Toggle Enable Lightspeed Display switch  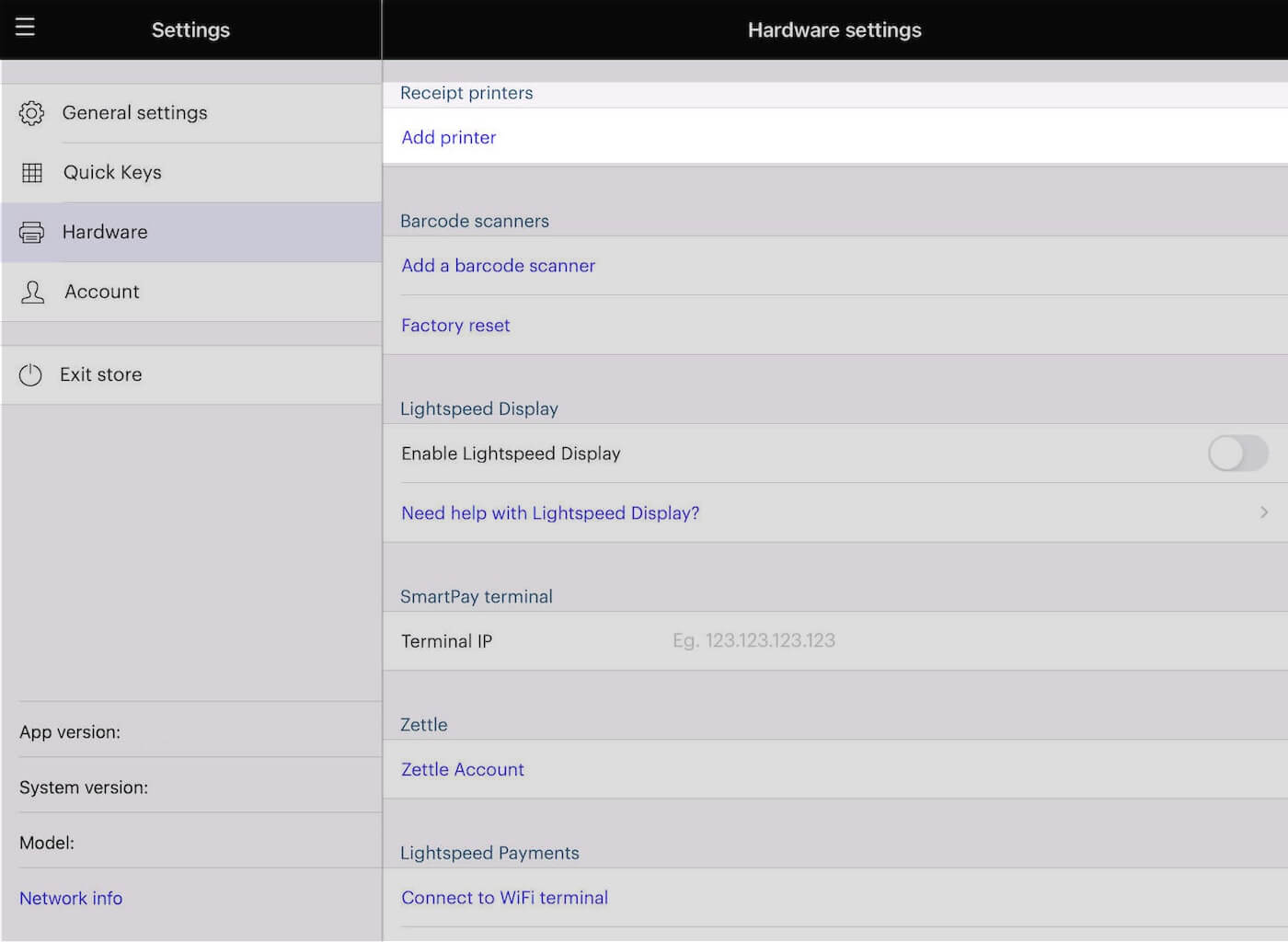[1238, 454]
